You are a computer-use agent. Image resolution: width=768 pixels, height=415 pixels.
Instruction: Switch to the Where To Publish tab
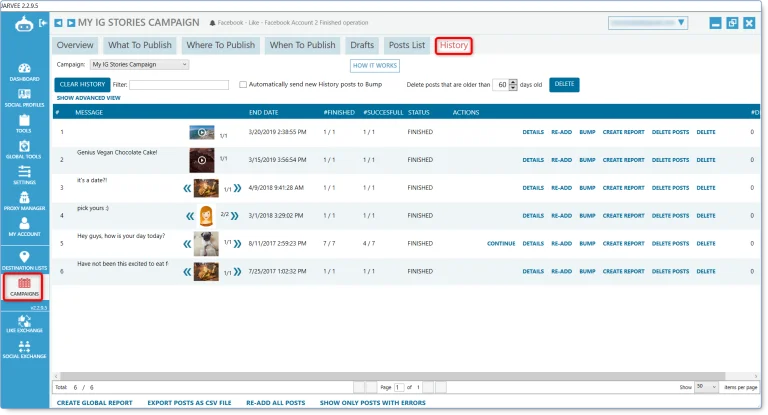tap(220, 45)
